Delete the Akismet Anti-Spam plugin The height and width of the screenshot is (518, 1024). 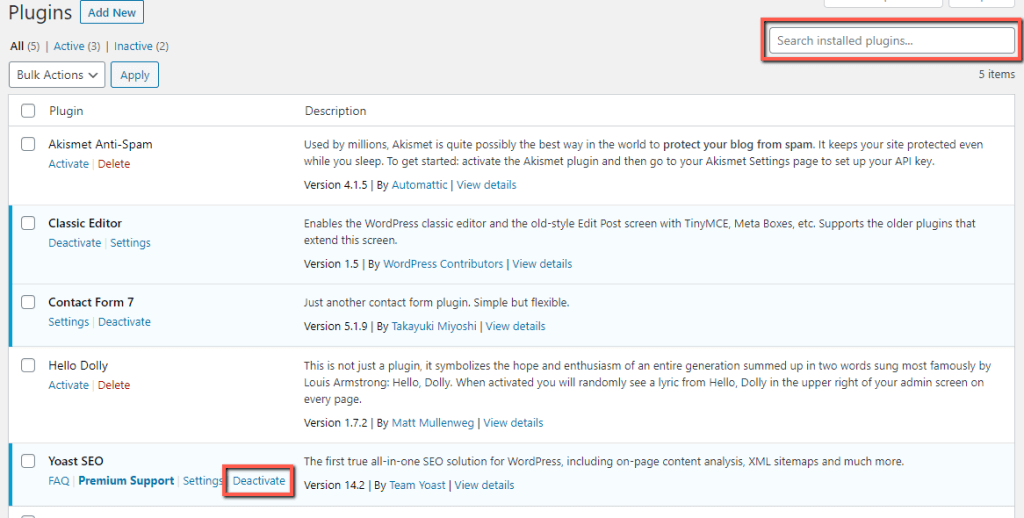(114, 164)
